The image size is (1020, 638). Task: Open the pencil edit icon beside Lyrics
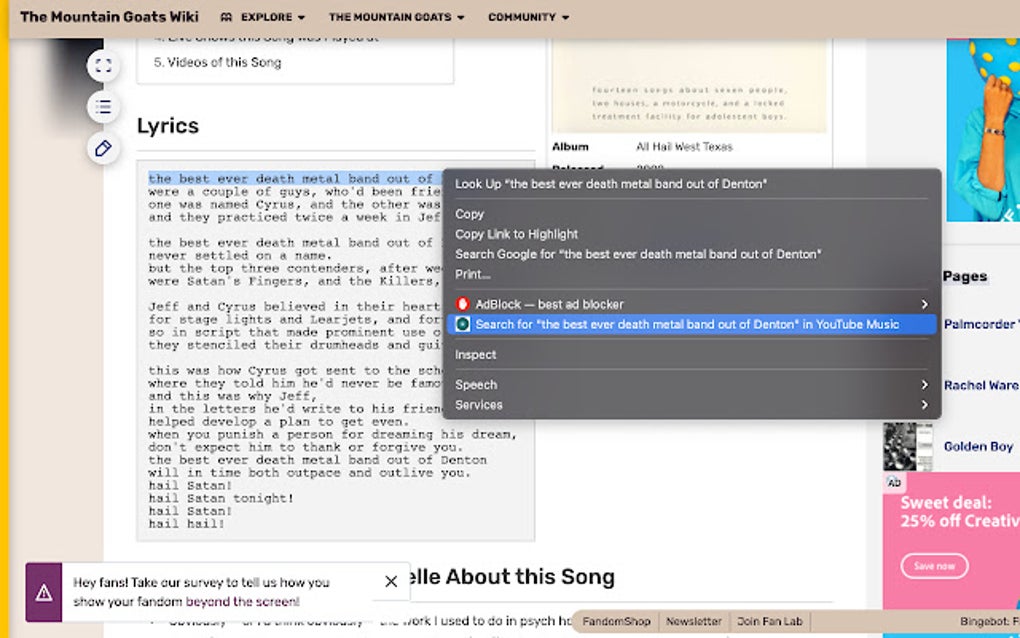tap(103, 148)
